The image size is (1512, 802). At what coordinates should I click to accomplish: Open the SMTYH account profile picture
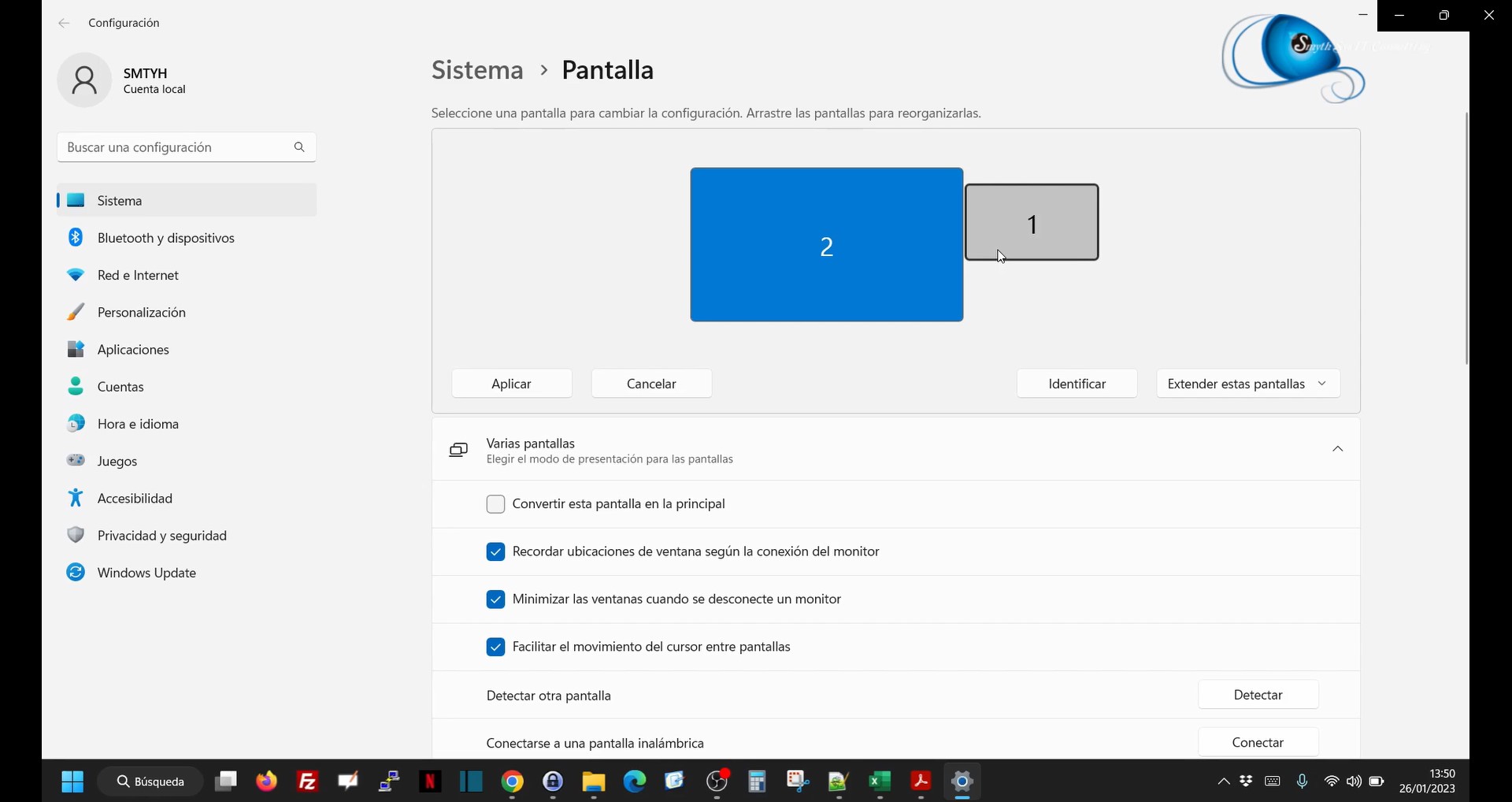pyautogui.click(x=84, y=80)
